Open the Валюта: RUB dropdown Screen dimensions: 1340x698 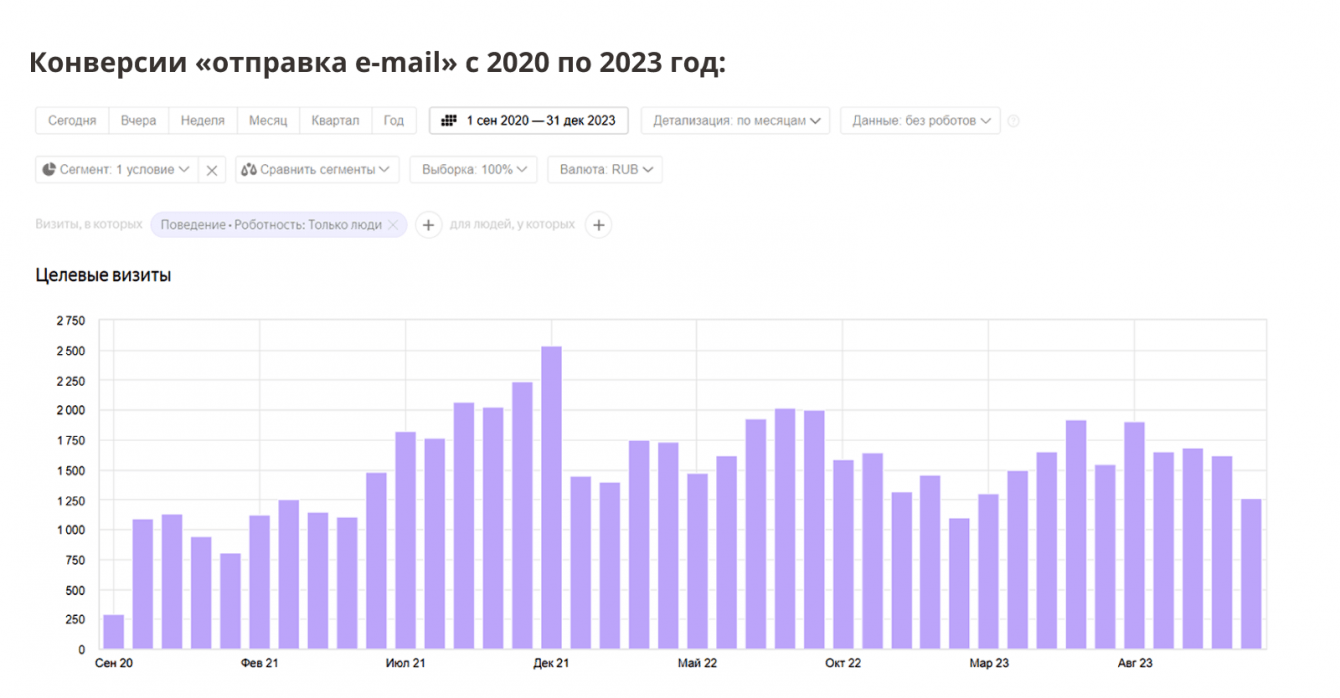[x=605, y=170]
